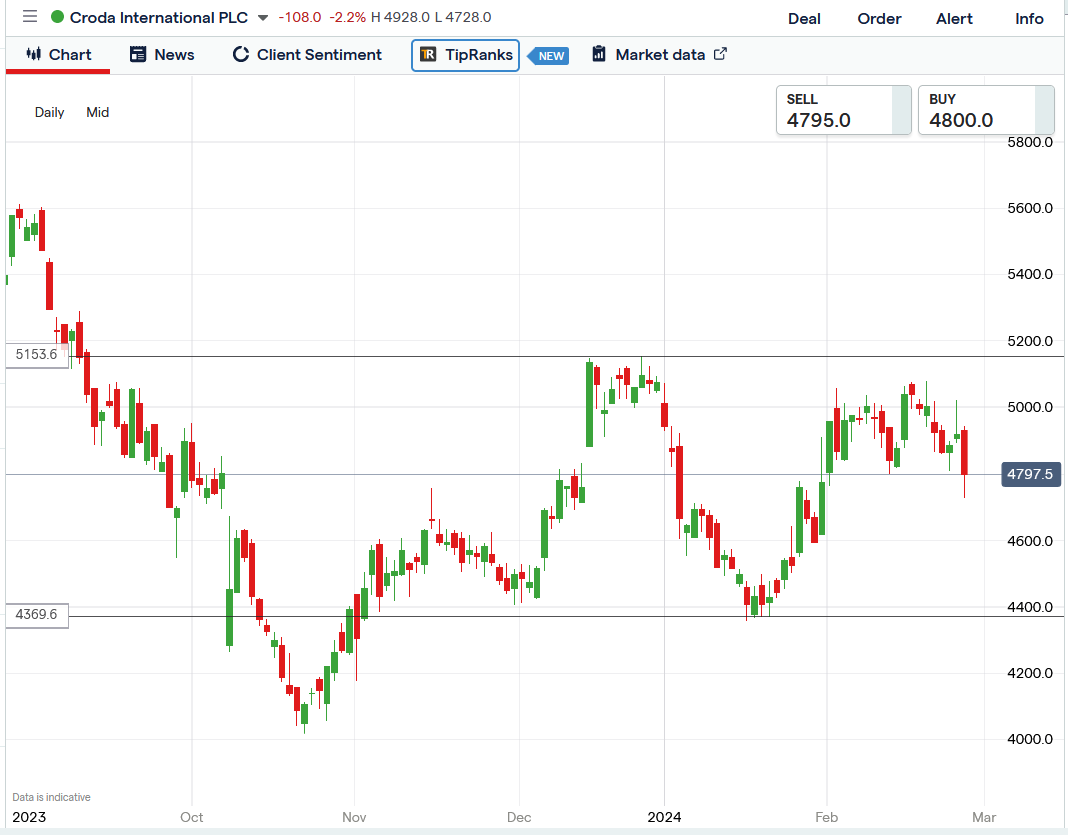Click the Mar date axis label
The width and height of the screenshot is (1068, 835).
click(x=984, y=817)
